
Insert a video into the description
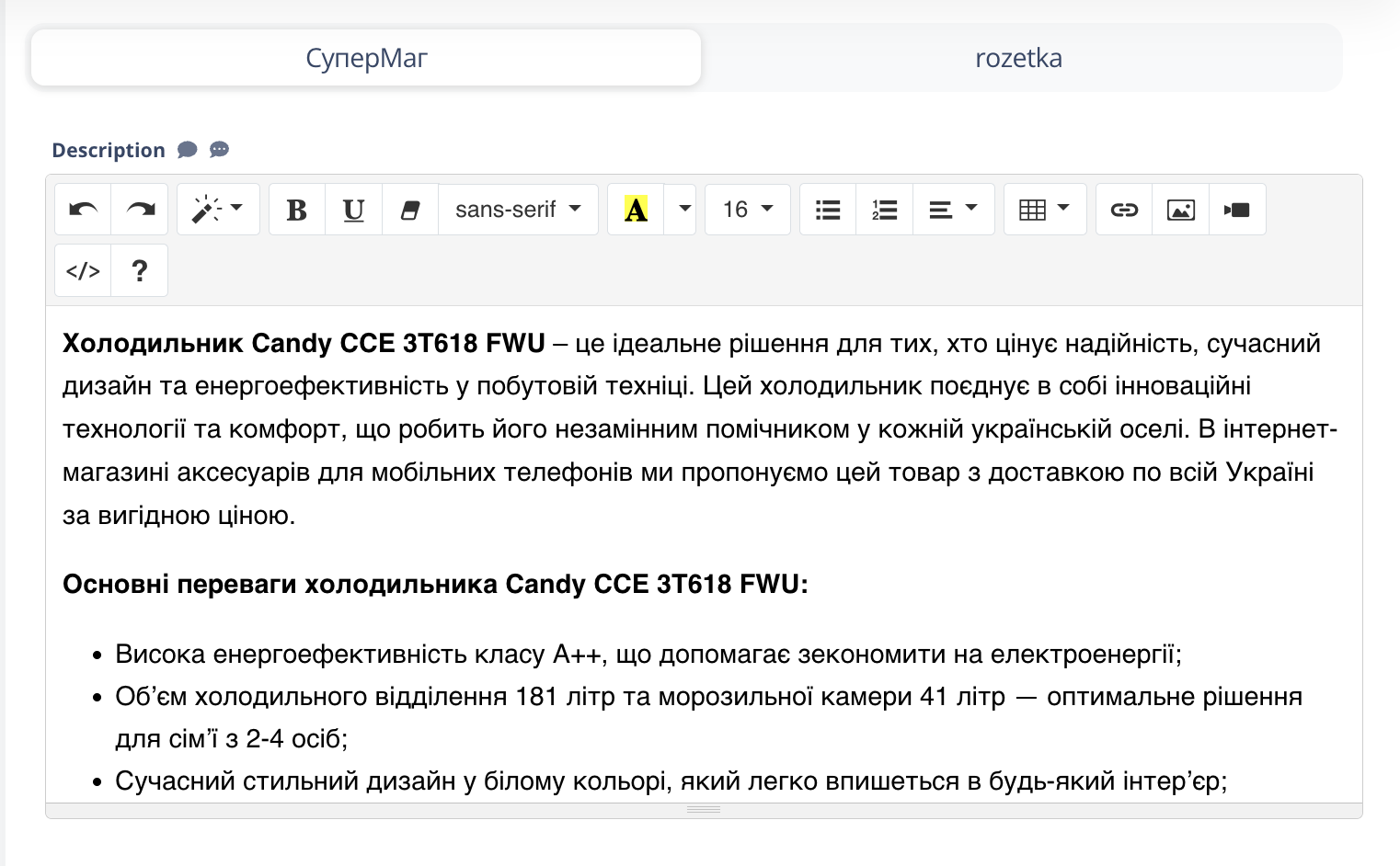[1237, 210]
